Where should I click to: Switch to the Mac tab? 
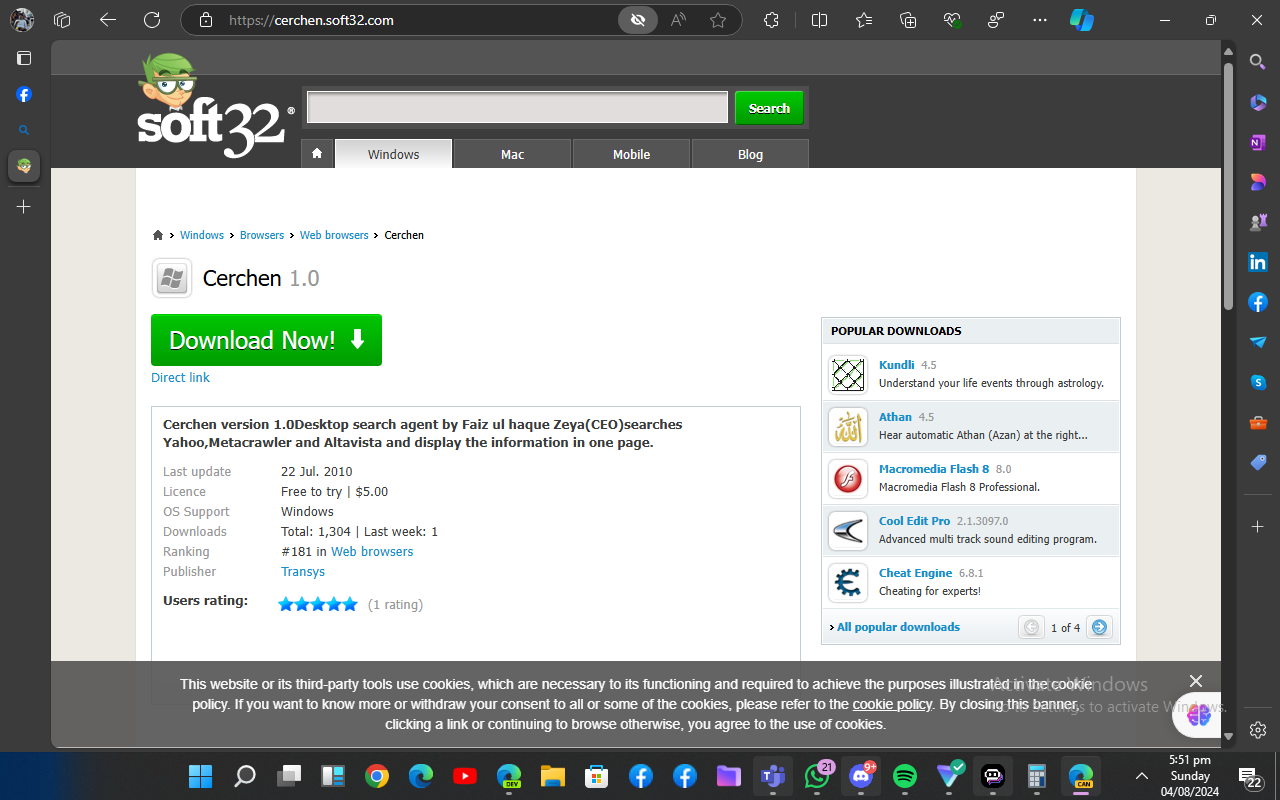(x=512, y=154)
